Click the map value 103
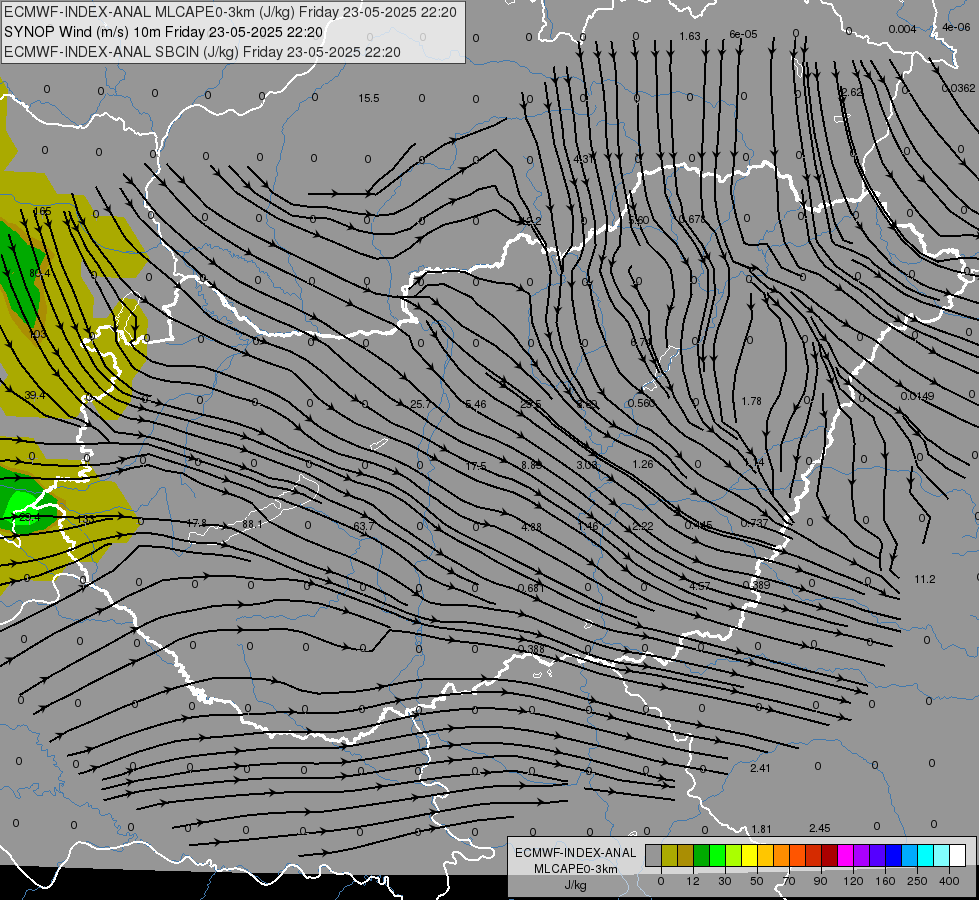Viewport: 979px width, 900px height. tap(37, 334)
